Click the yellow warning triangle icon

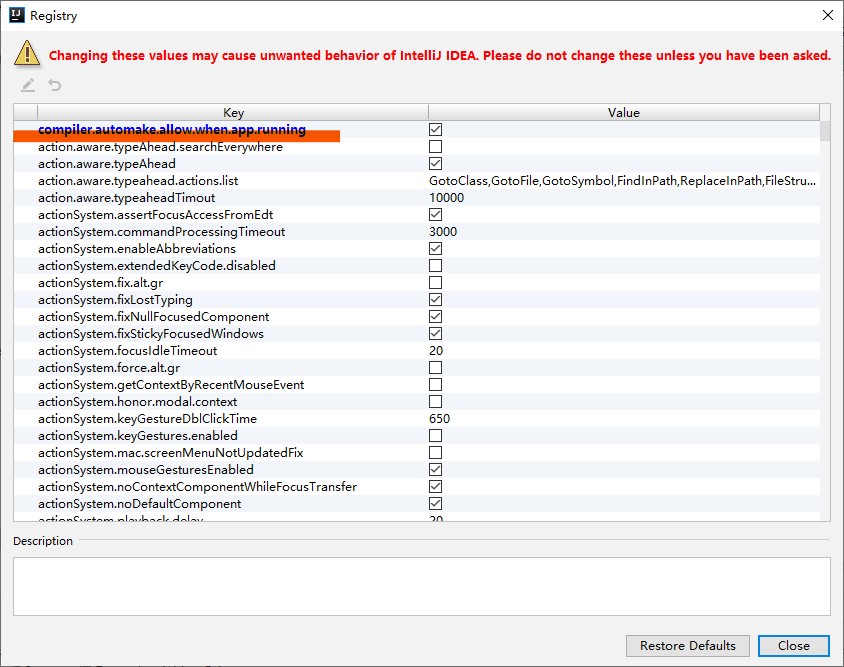[x=27, y=53]
